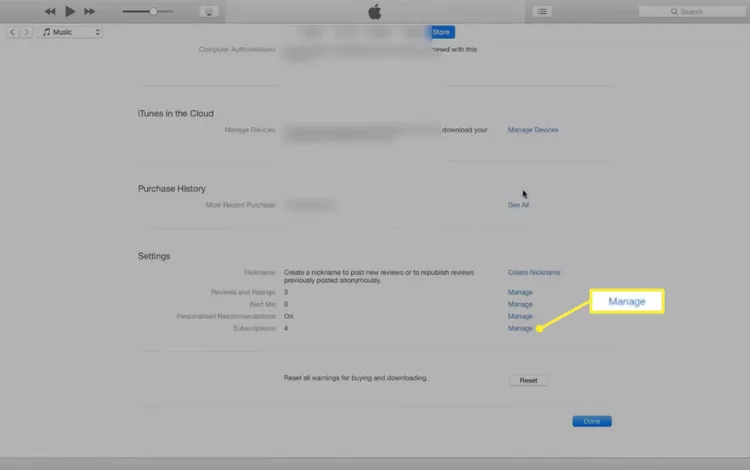Click See All purchase history link
Image resolution: width=750 pixels, height=470 pixels.
(x=518, y=205)
